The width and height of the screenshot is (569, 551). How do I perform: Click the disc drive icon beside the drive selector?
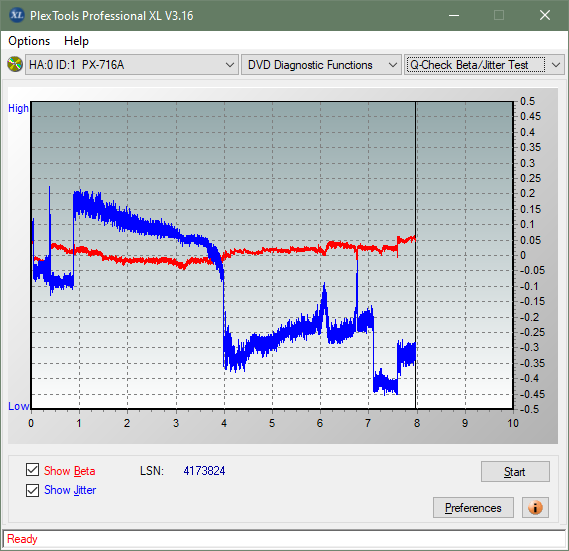pos(15,65)
